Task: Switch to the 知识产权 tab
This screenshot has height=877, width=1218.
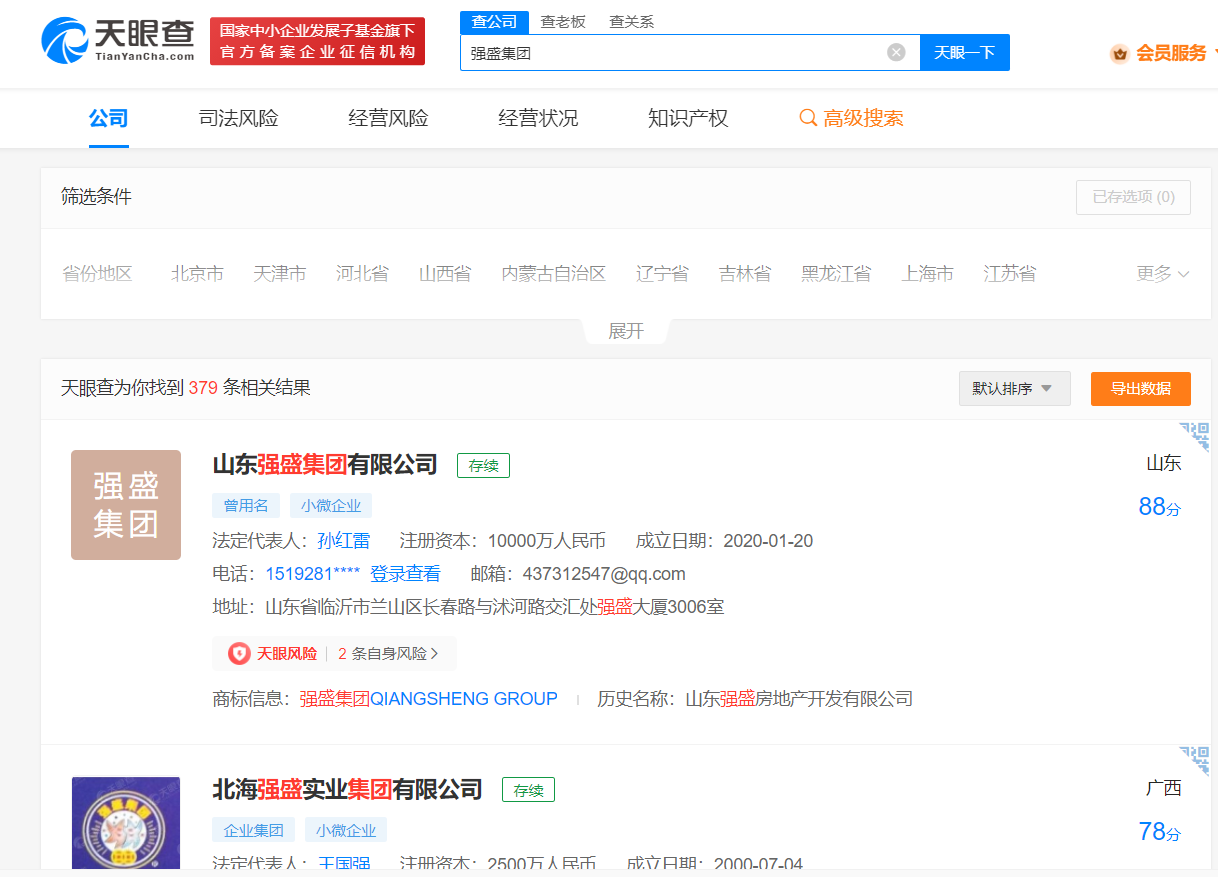Action: point(688,118)
